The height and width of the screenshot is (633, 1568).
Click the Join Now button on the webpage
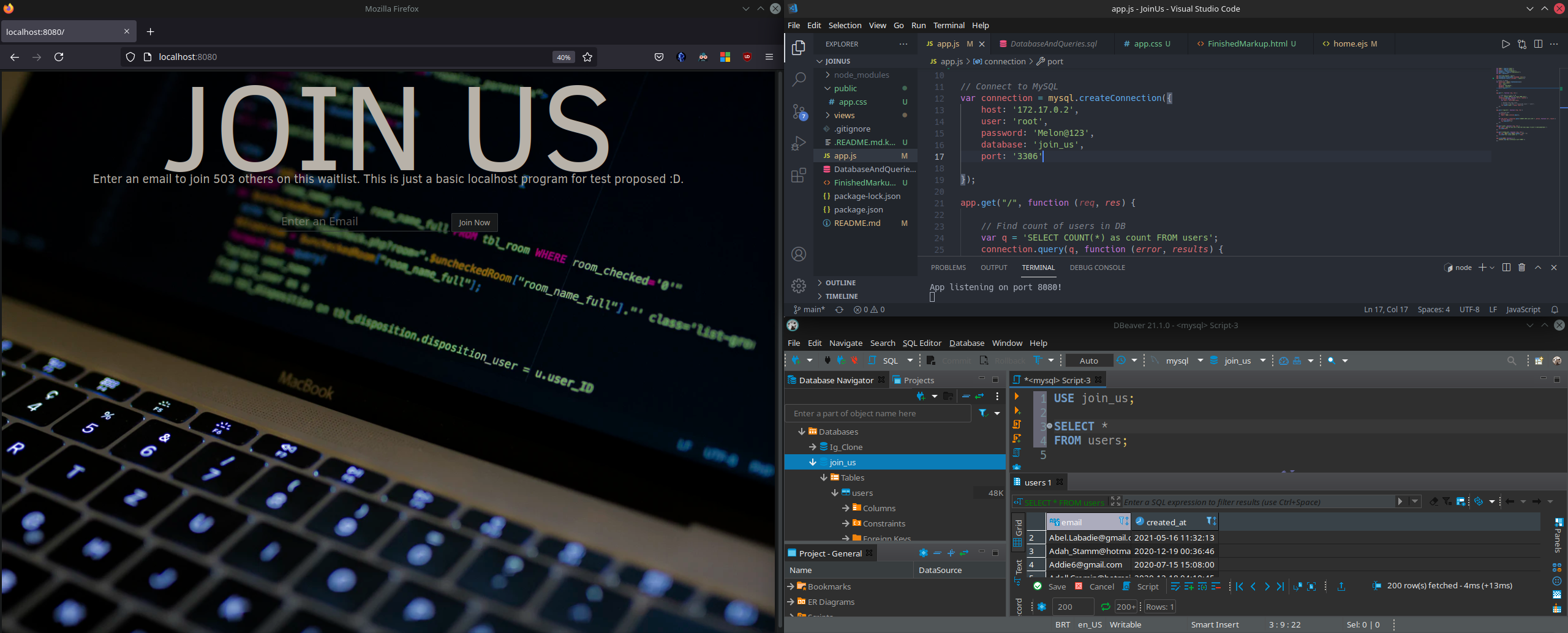[x=474, y=222]
